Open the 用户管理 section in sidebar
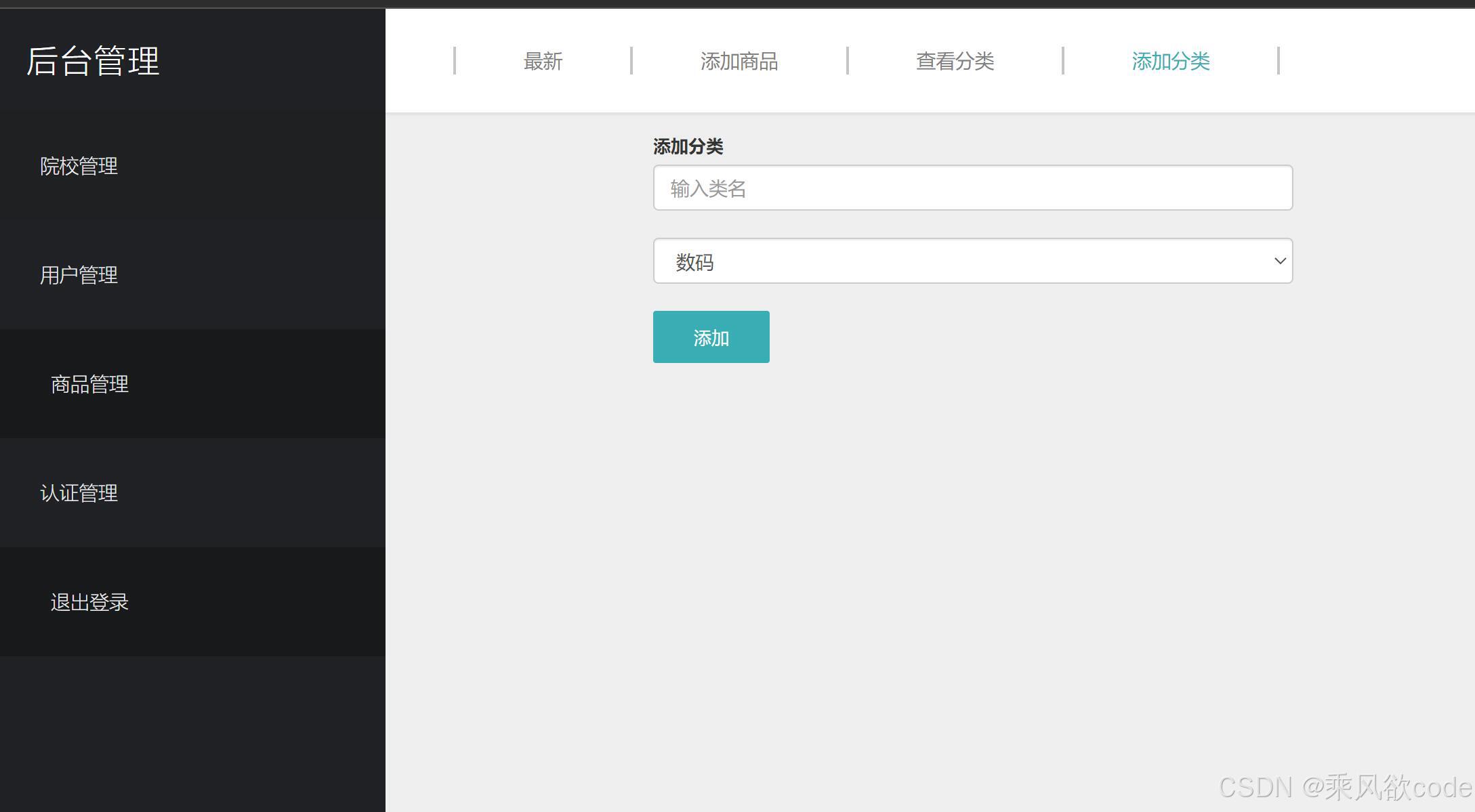Image resolution: width=1475 pixels, height=812 pixels. coord(79,275)
